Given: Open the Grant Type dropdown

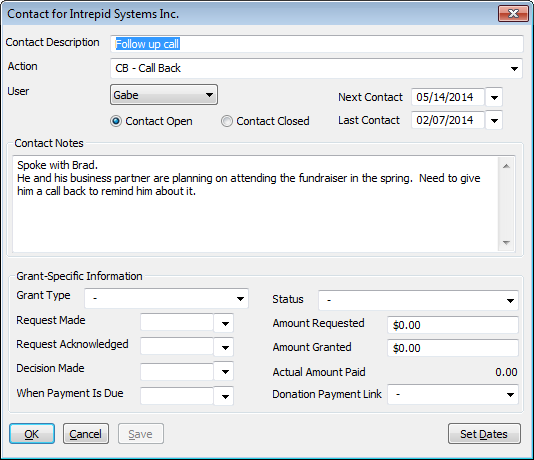Looking at the screenshot, I should [167, 299].
